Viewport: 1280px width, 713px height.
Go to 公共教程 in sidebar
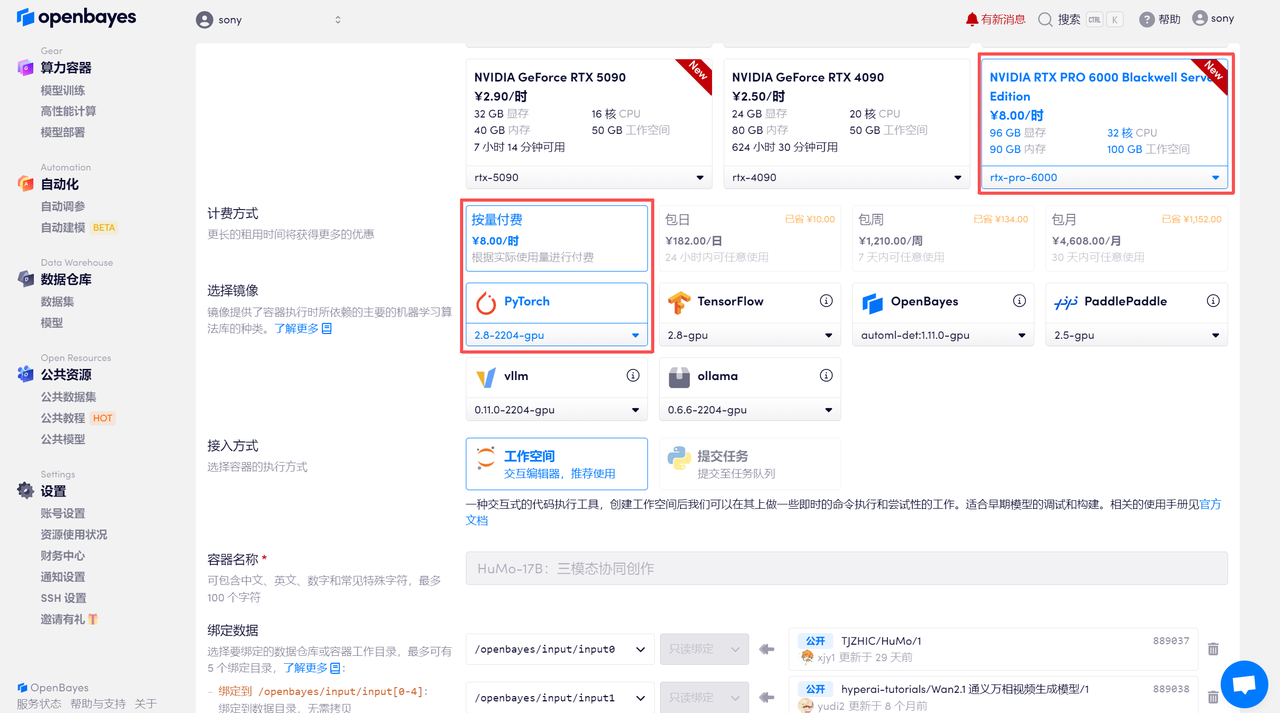coord(63,418)
